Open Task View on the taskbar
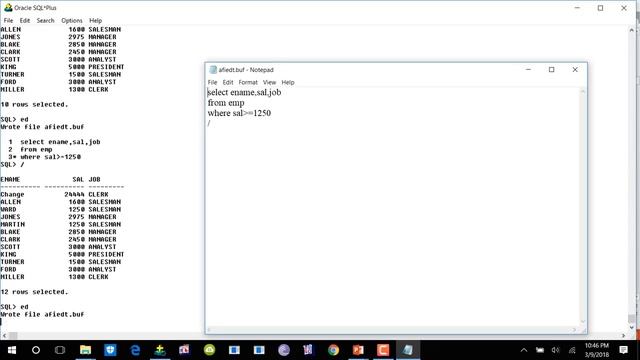 pyautogui.click(x=60, y=350)
